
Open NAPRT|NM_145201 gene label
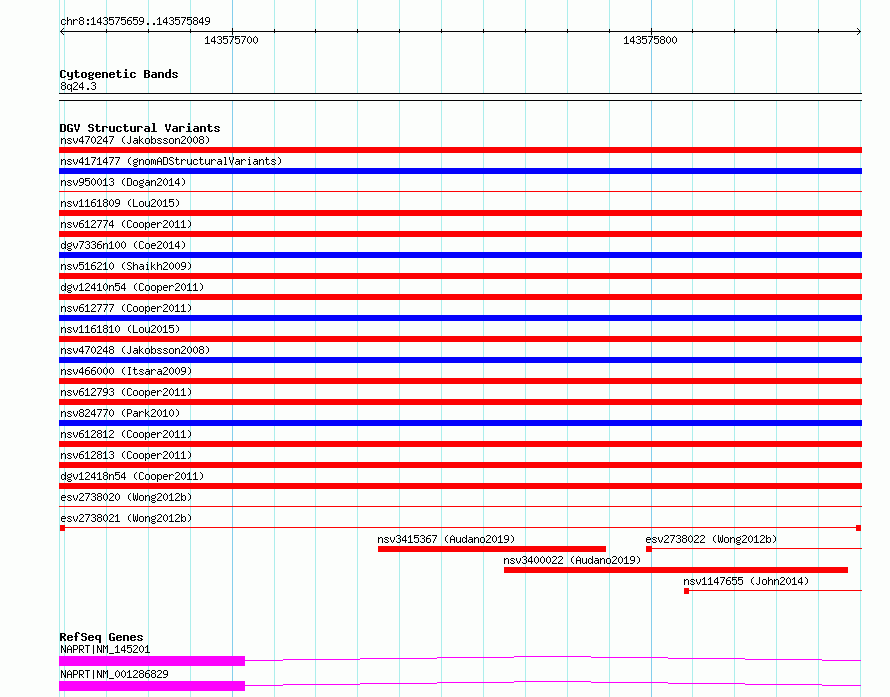[105, 649]
